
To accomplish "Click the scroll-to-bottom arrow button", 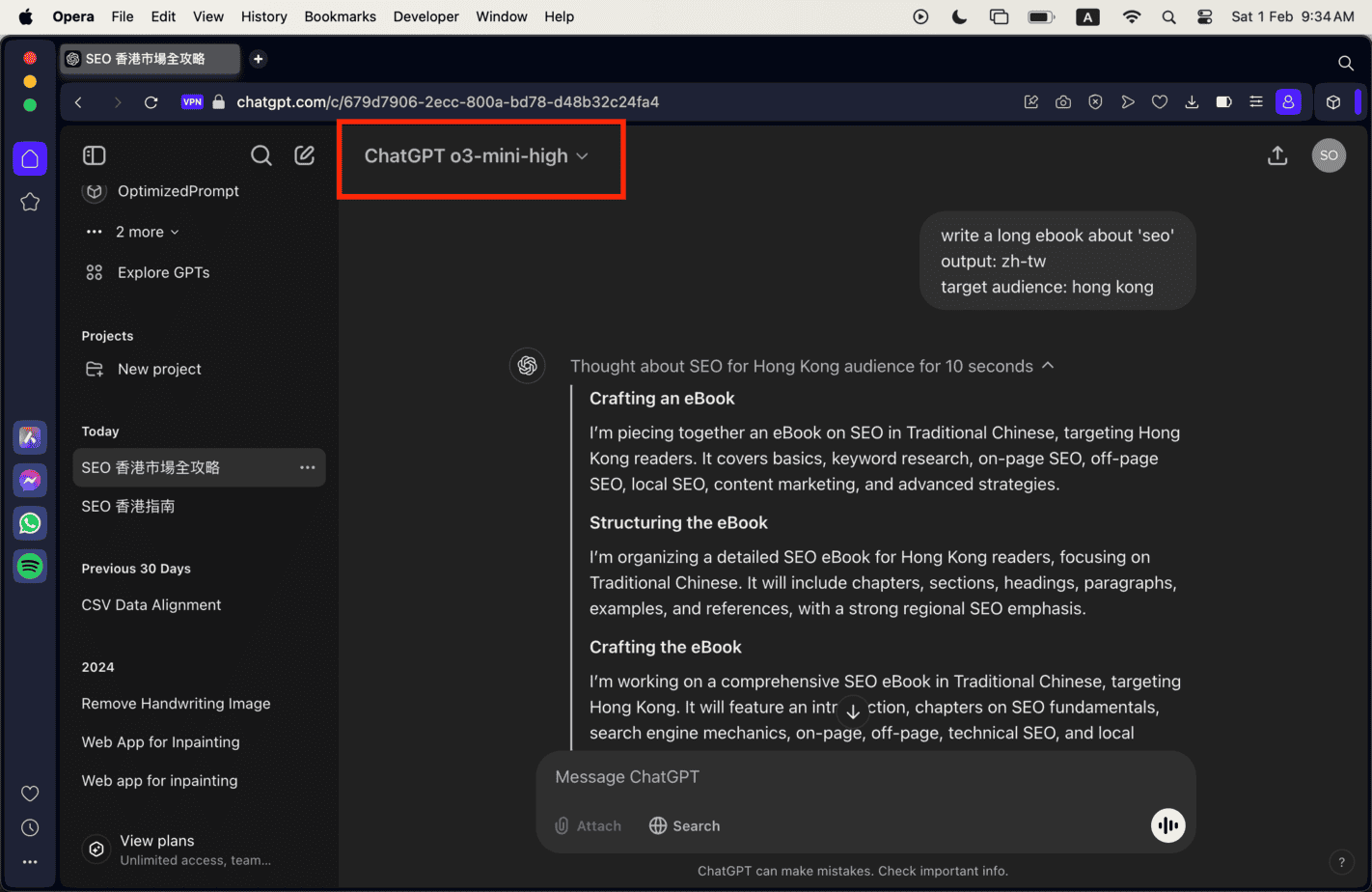I will [853, 712].
